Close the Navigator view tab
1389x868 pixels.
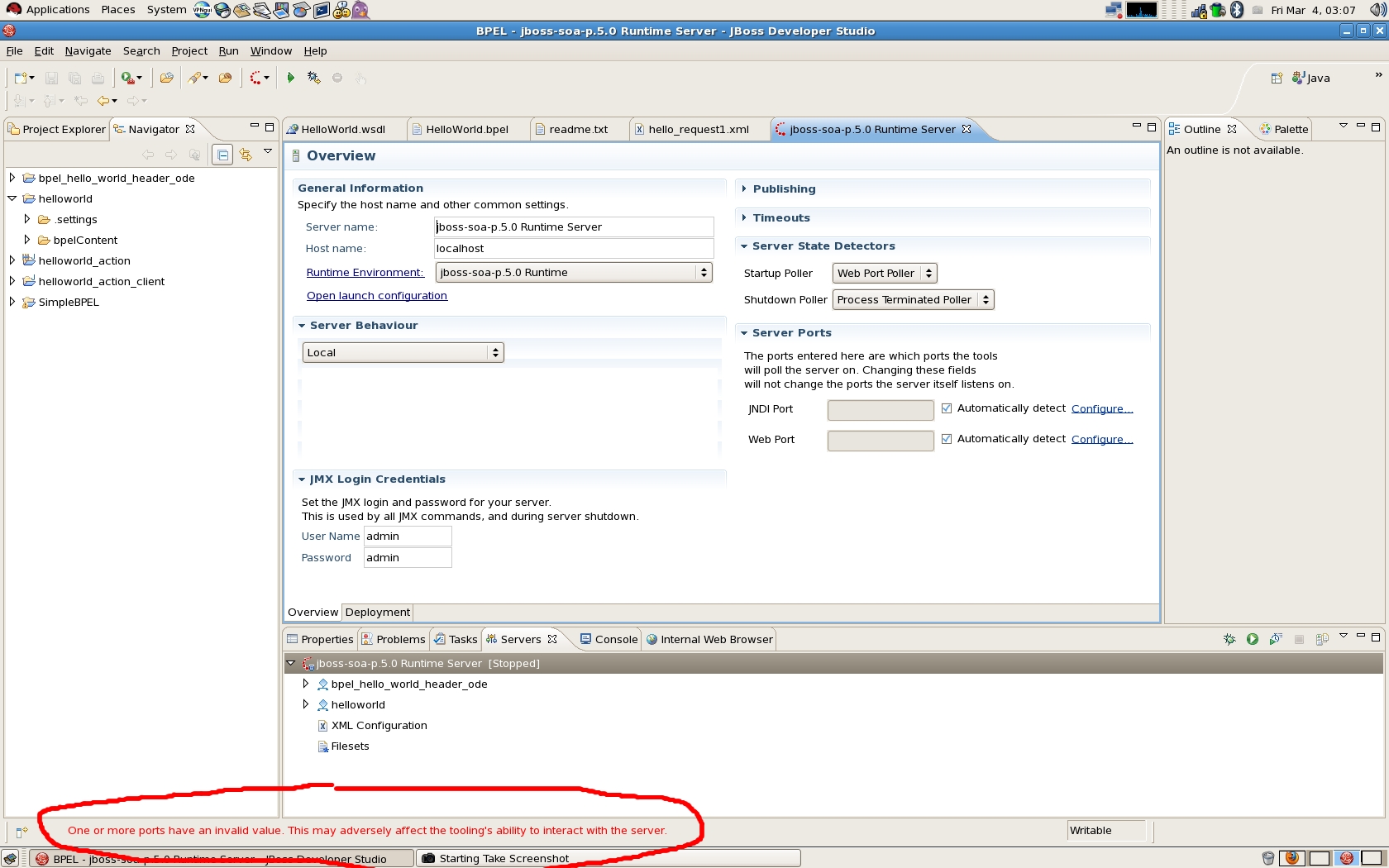coord(190,129)
